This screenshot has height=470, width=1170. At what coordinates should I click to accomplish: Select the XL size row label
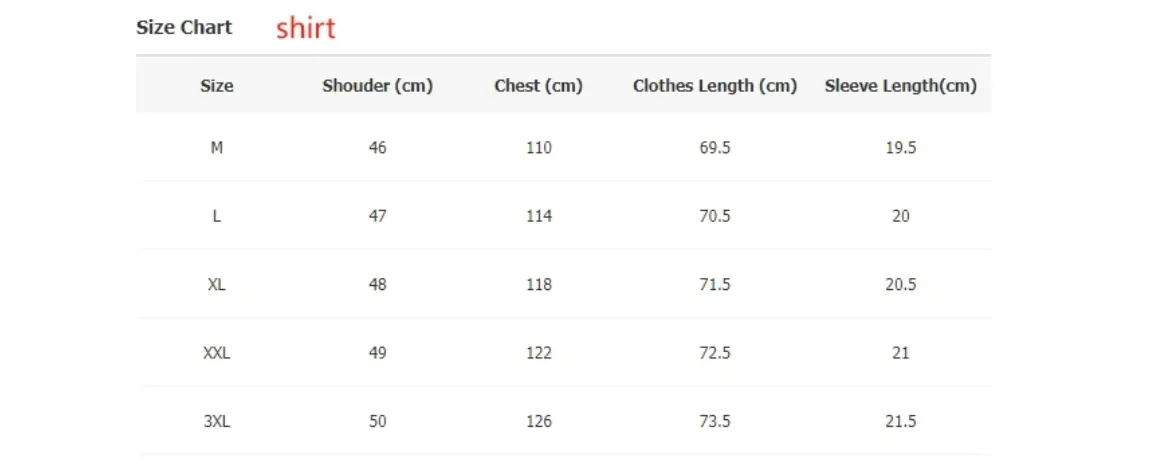(x=216, y=285)
